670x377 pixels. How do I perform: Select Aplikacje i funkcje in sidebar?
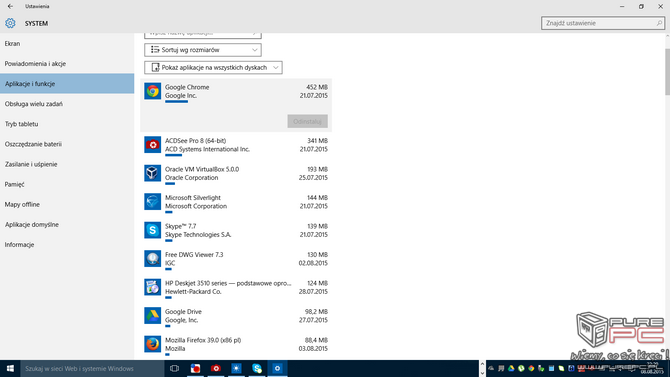[x=67, y=84]
